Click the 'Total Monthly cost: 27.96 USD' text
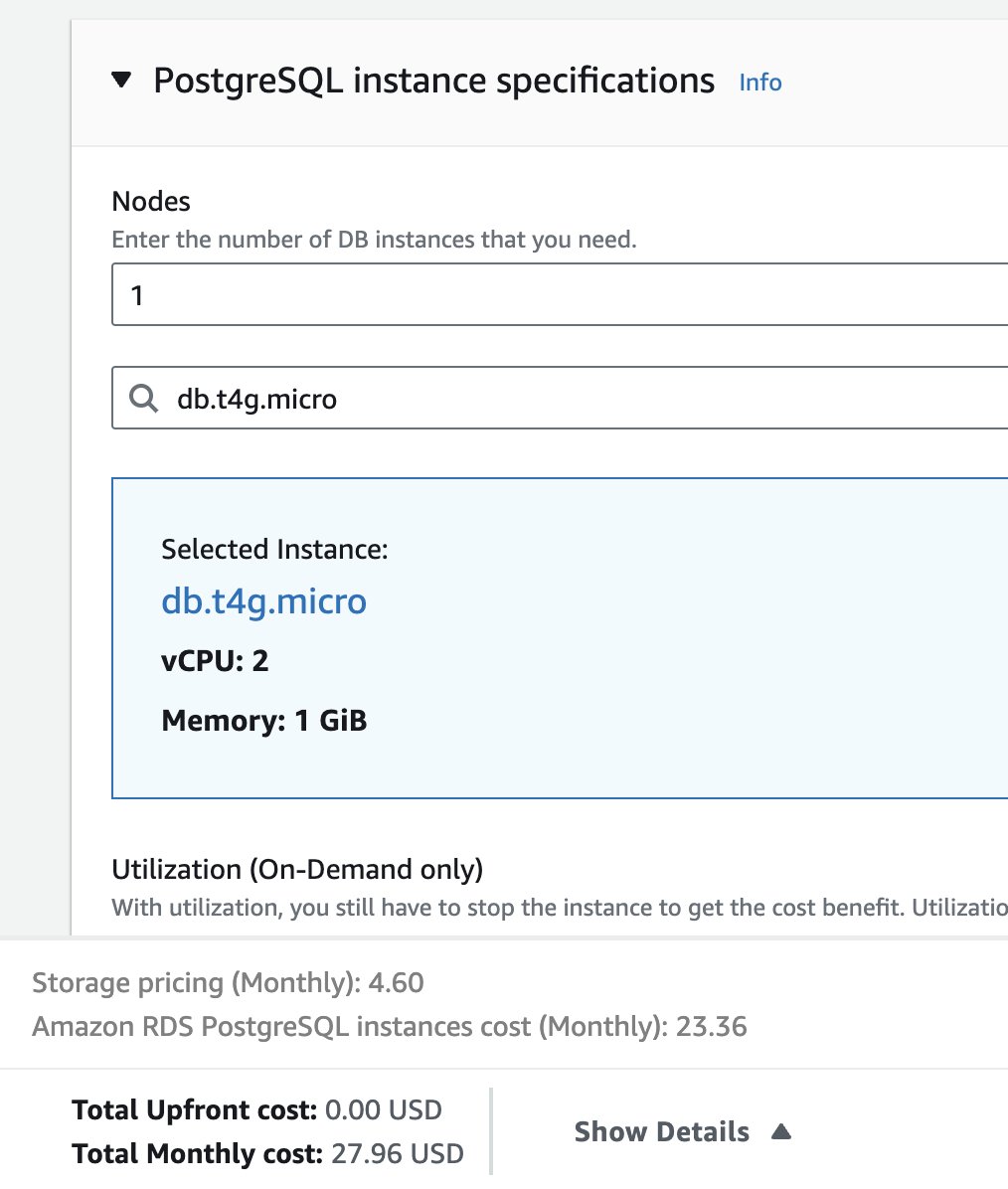1008x1189 pixels. (x=267, y=1153)
